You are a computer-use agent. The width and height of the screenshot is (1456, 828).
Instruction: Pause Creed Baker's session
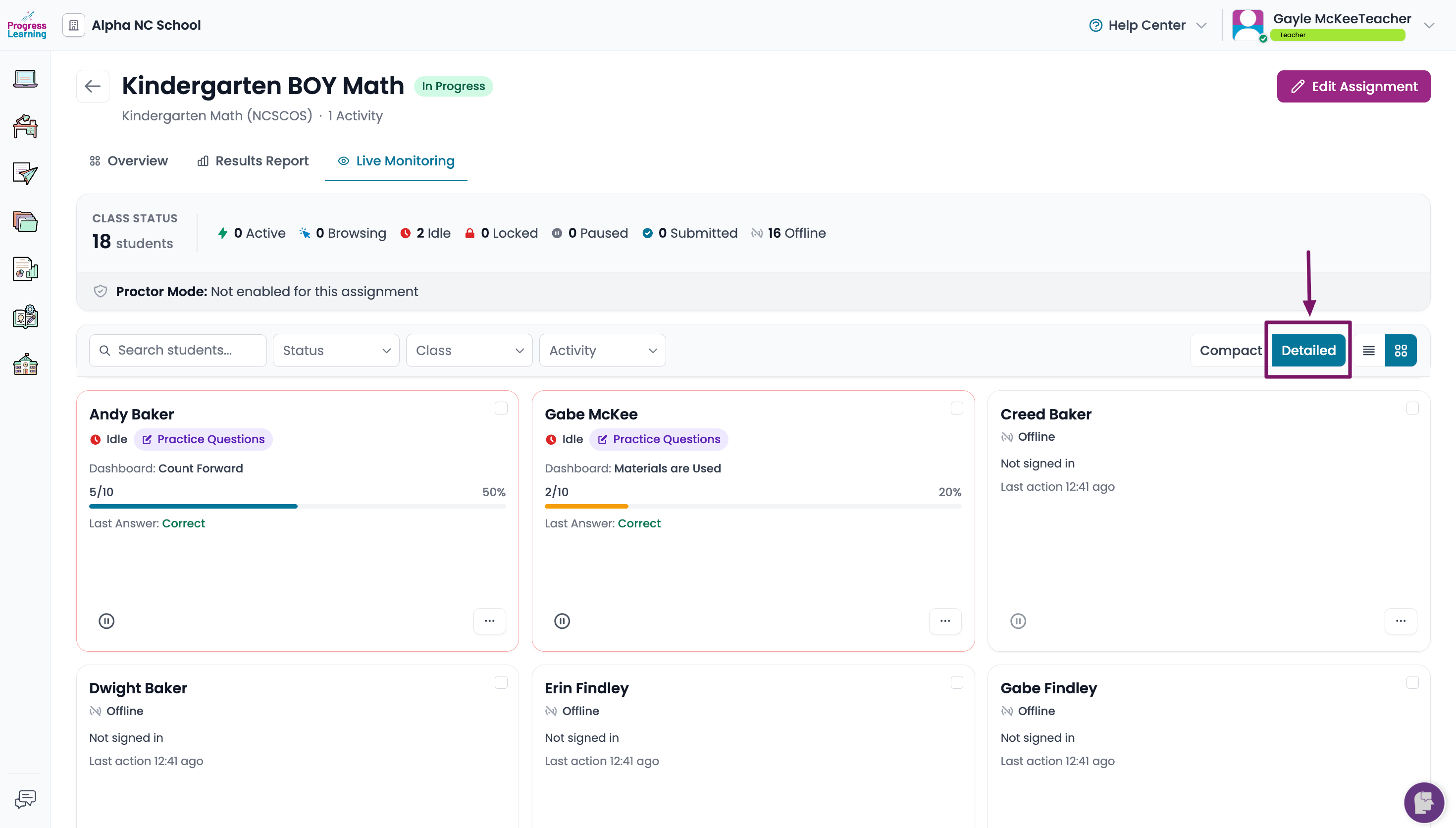(x=1018, y=621)
